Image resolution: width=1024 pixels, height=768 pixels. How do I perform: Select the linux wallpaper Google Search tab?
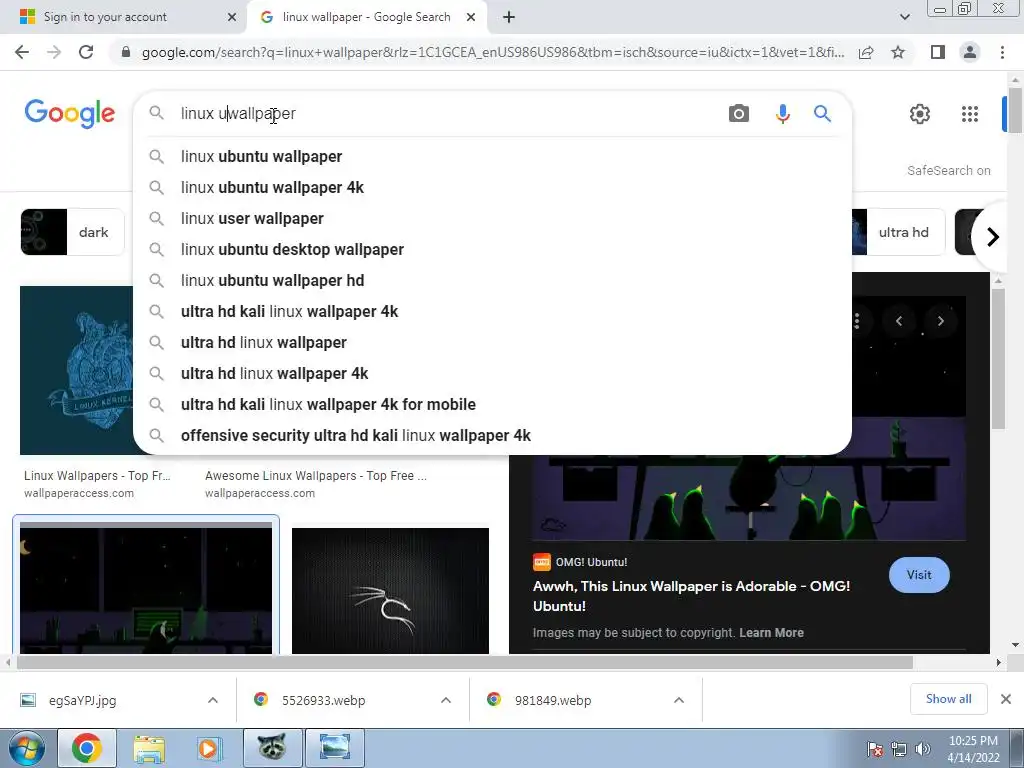pos(366,17)
